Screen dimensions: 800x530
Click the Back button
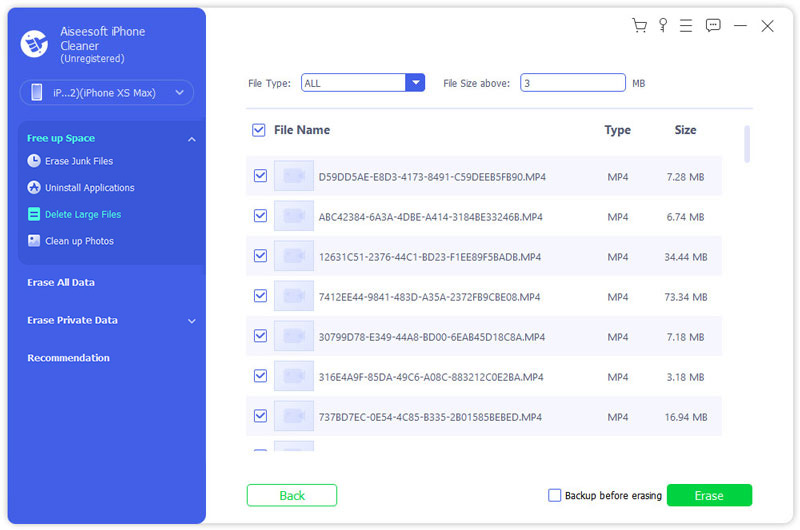pyautogui.click(x=292, y=495)
